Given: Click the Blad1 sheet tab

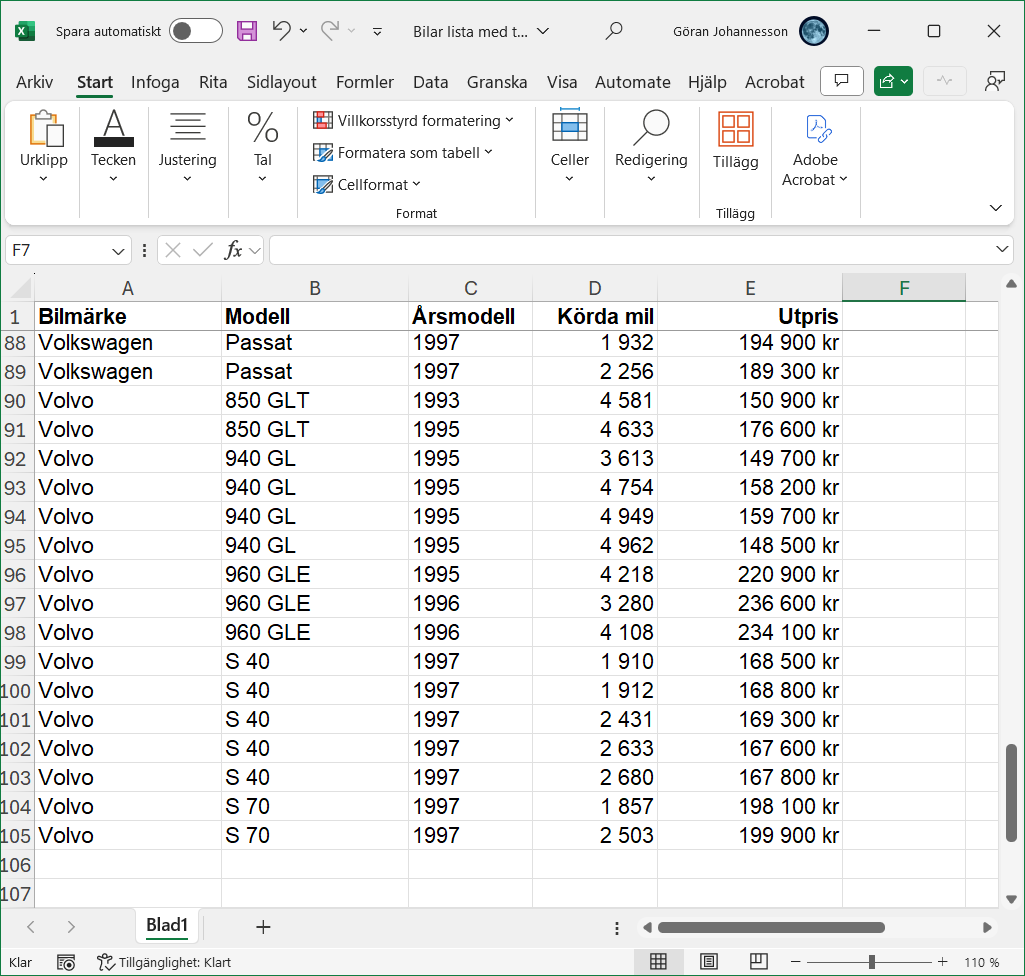Looking at the screenshot, I should coord(167,926).
